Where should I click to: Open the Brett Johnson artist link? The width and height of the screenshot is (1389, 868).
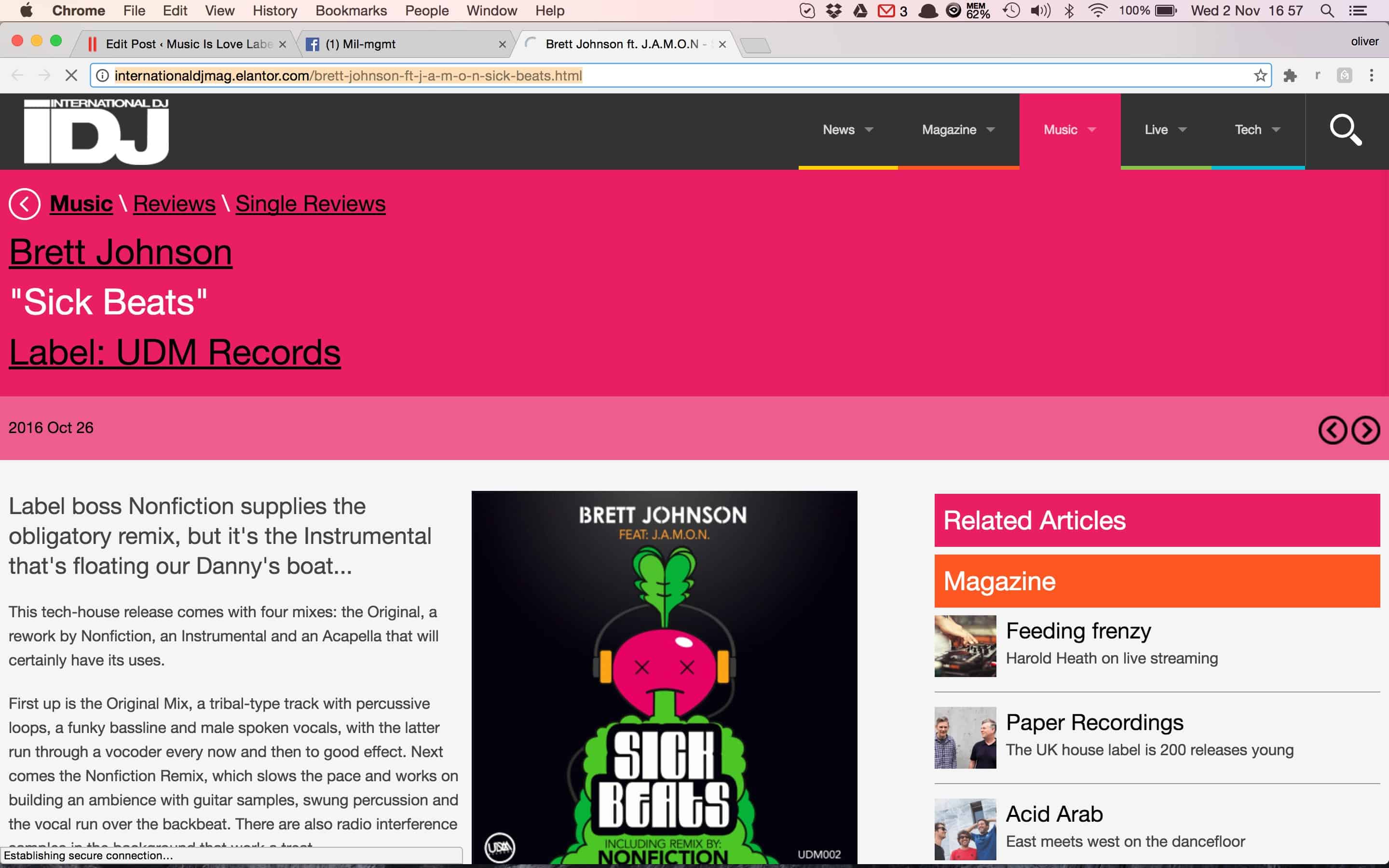pos(121,252)
